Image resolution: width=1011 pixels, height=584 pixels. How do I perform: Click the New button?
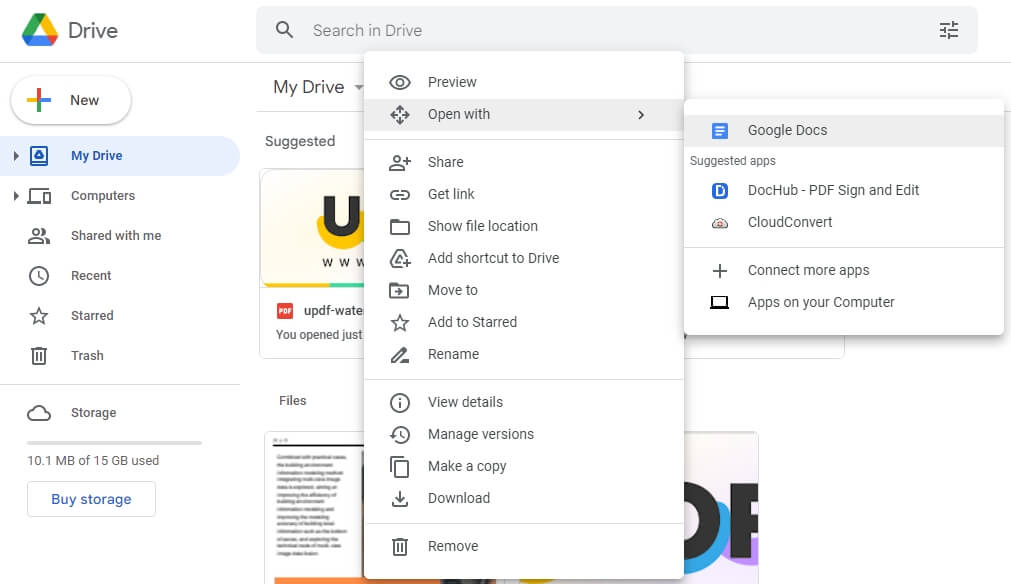click(71, 101)
